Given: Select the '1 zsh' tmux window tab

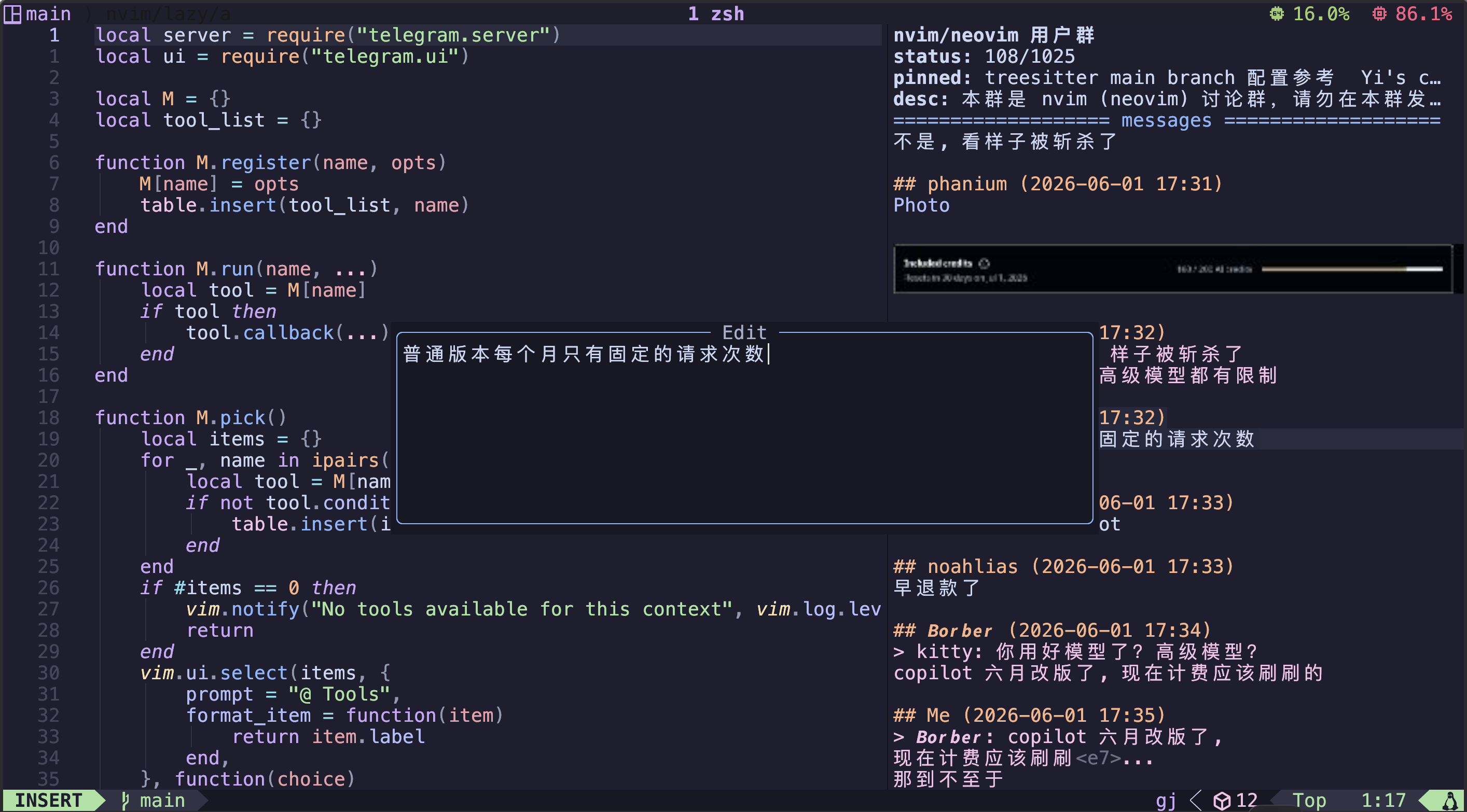Looking at the screenshot, I should [716, 13].
